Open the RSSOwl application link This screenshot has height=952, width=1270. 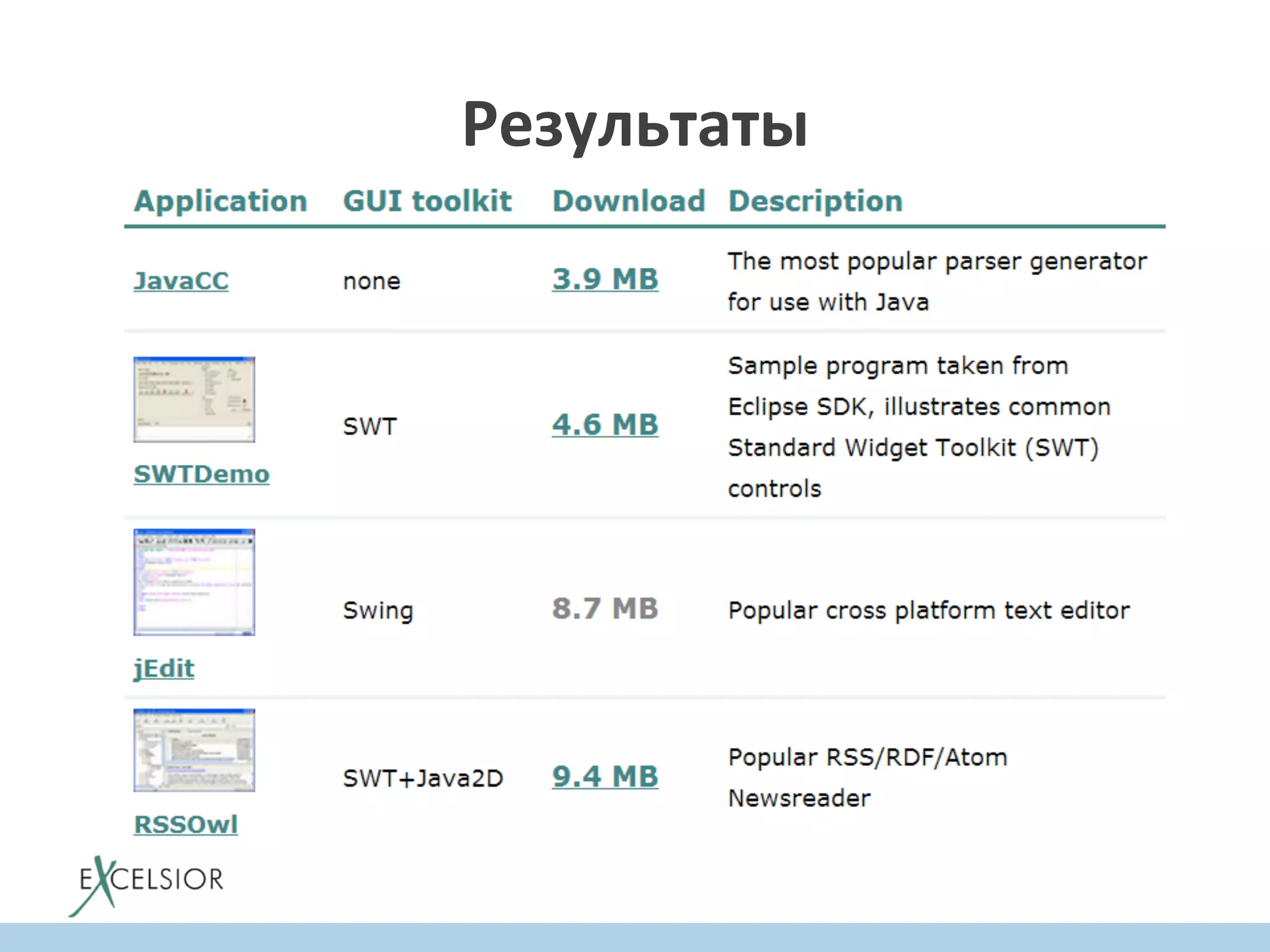[x=185, y=824]
